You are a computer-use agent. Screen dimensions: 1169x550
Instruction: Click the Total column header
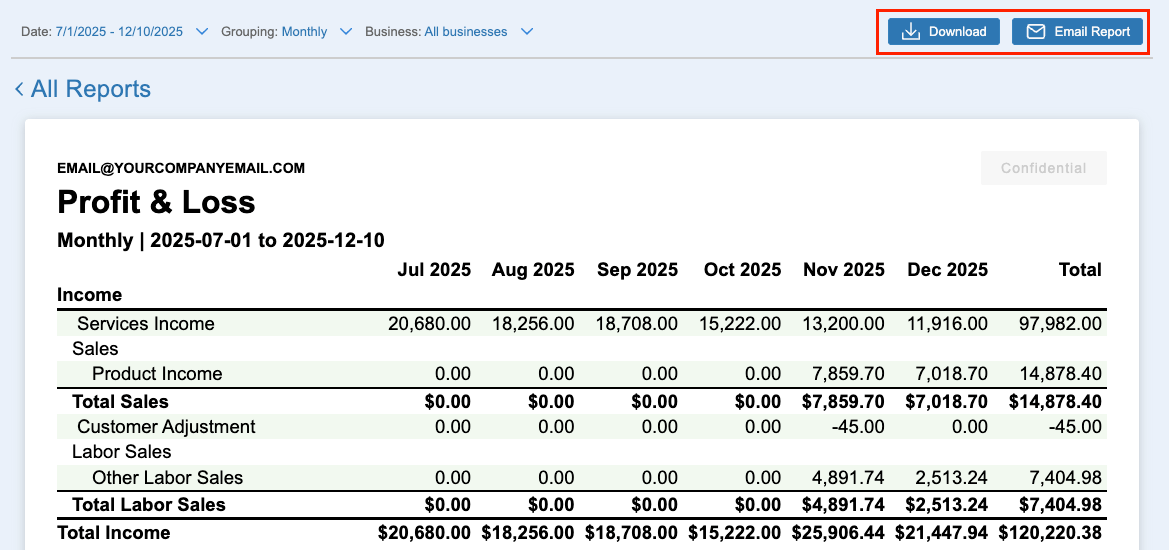[x=1079, y=270]
